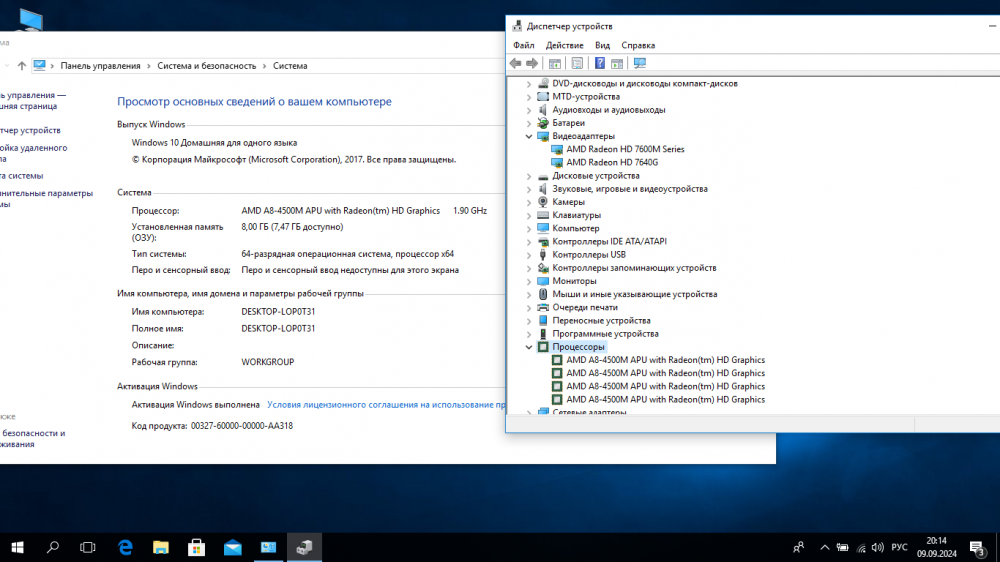Image resolution: width=1000 pixels, height=562 pixels.
Task: Select Программные устройства tree item
Action: (x=605, y=334)
